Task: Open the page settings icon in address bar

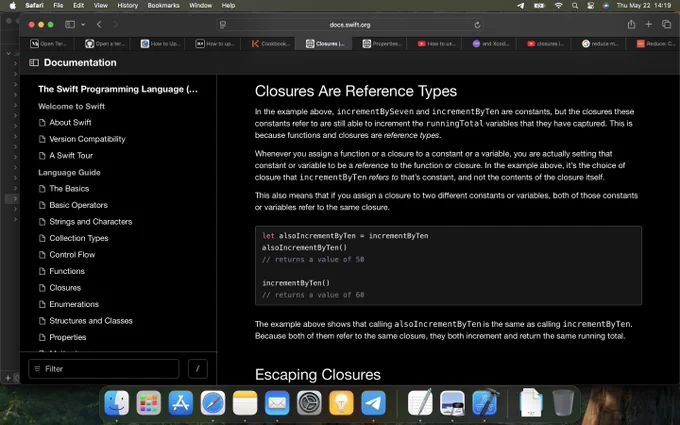Action: point(223,25)
